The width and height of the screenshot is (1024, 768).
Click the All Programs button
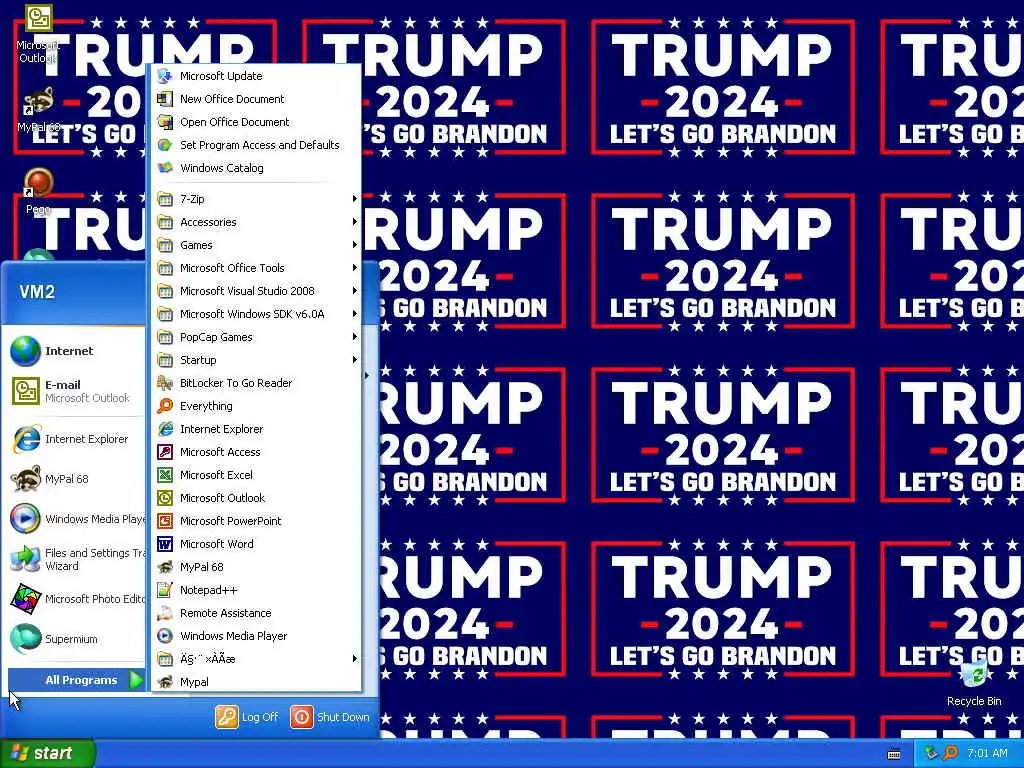point(77,680)
